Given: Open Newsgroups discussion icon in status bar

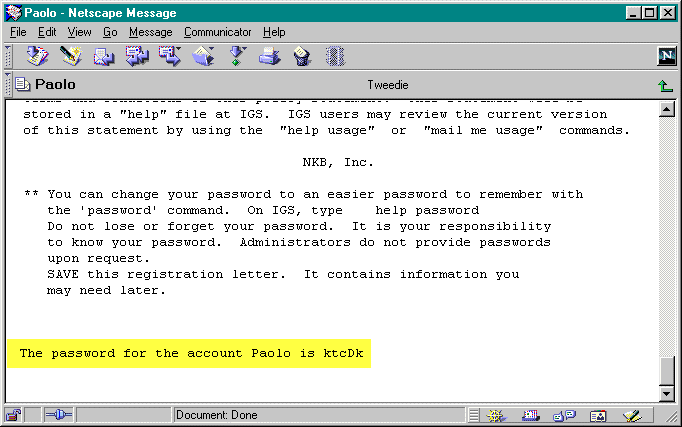Looking at the screenshot, I should [564, 416].
